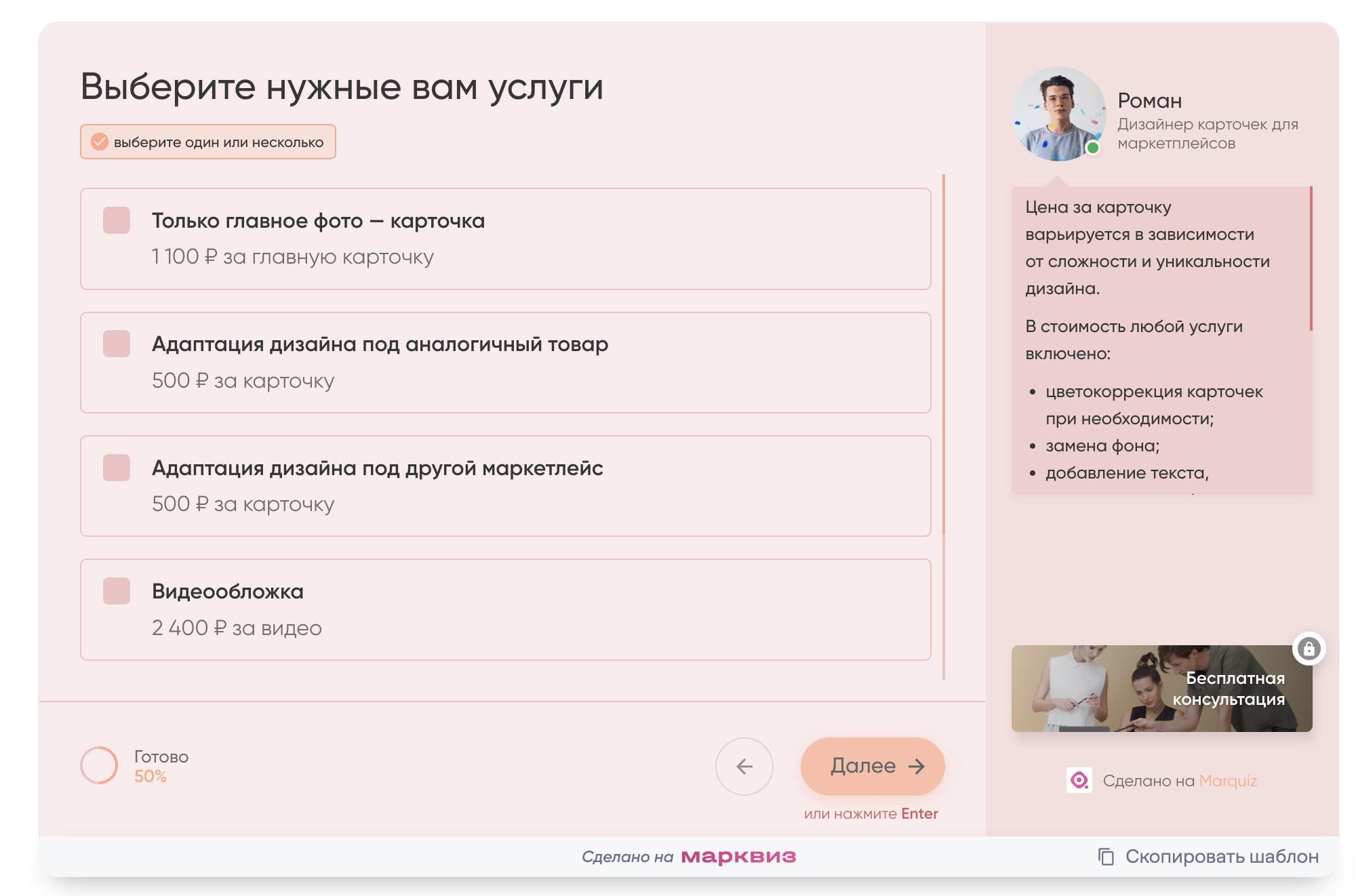
Task: Click the lock icon on the consultation image
Action: (1309, 649)
